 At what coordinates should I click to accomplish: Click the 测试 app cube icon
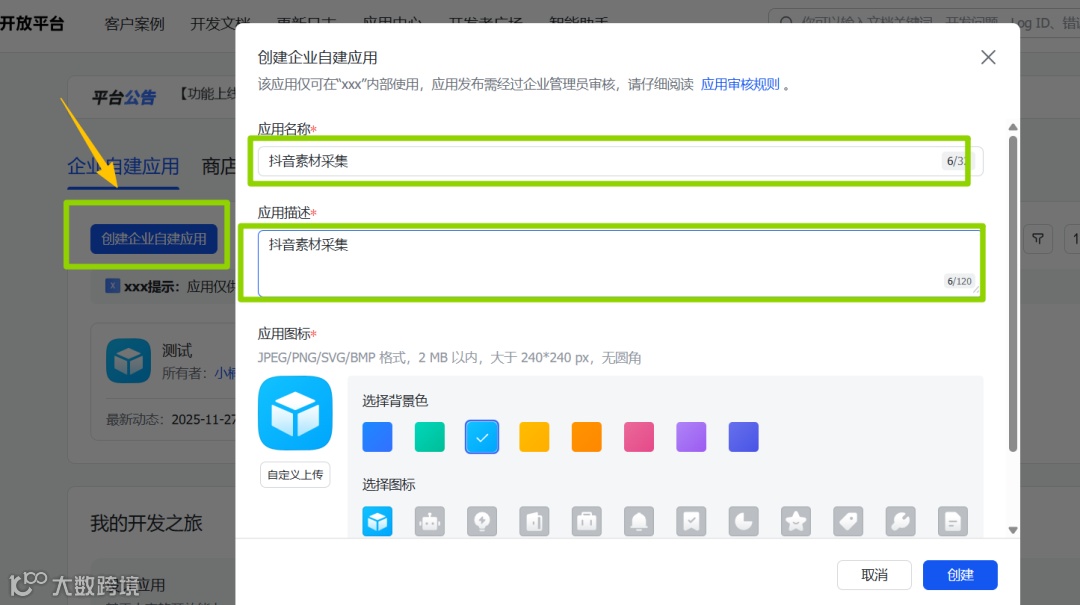(x=129, y=360)
